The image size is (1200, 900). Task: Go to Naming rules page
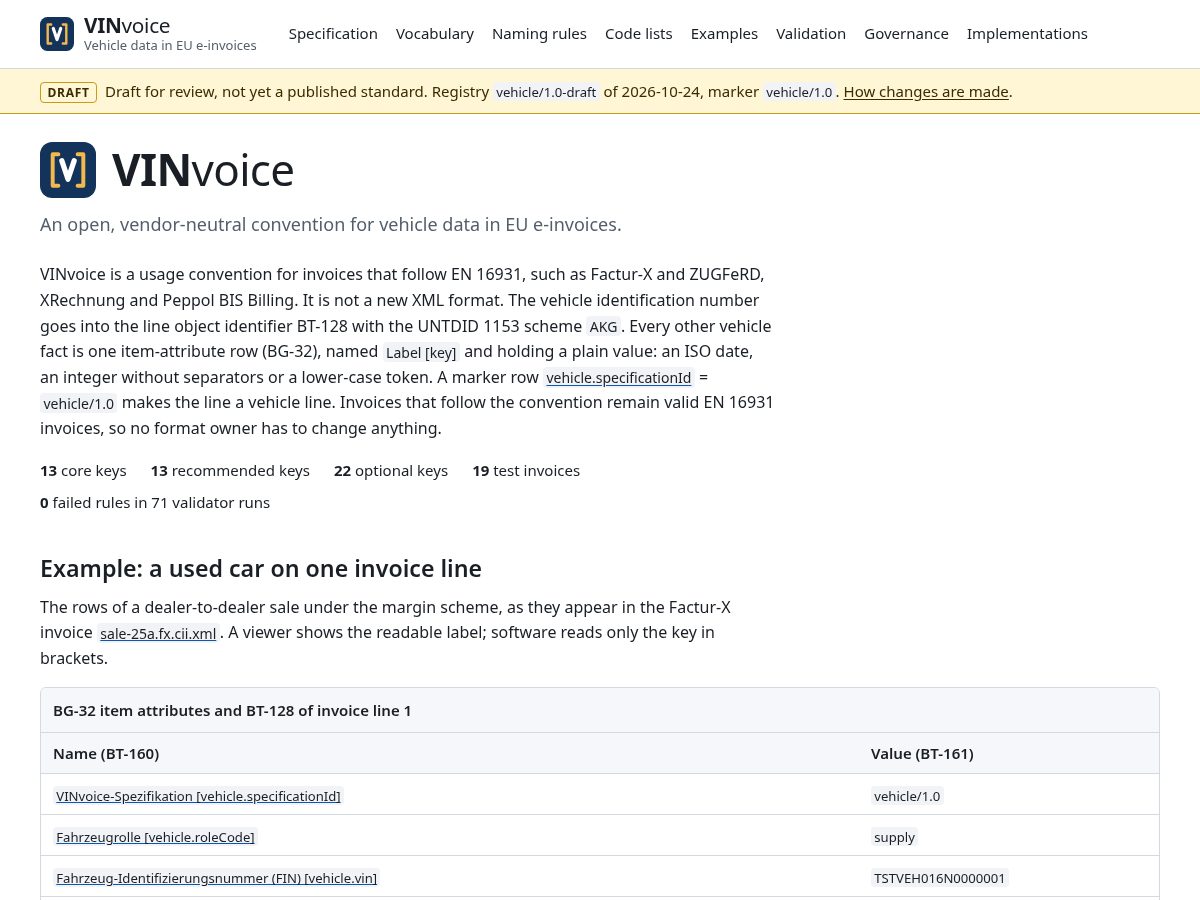(x=539, y=34)
